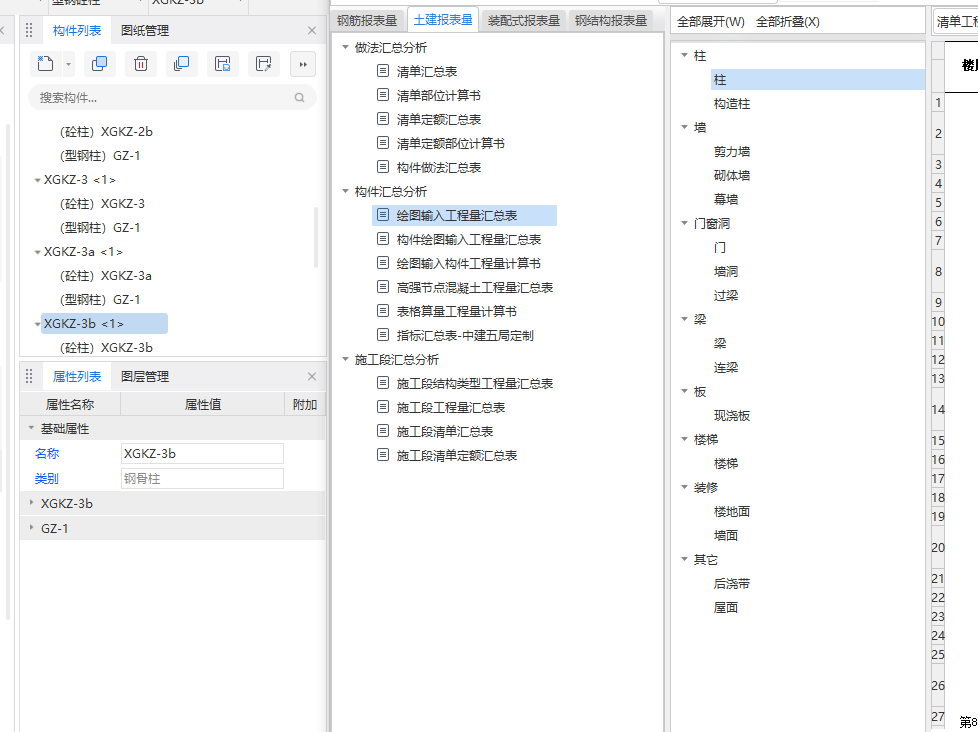Open the 土建报表量 tab
Viewport: 978px width, 732px height.
(x=443, y=19)
